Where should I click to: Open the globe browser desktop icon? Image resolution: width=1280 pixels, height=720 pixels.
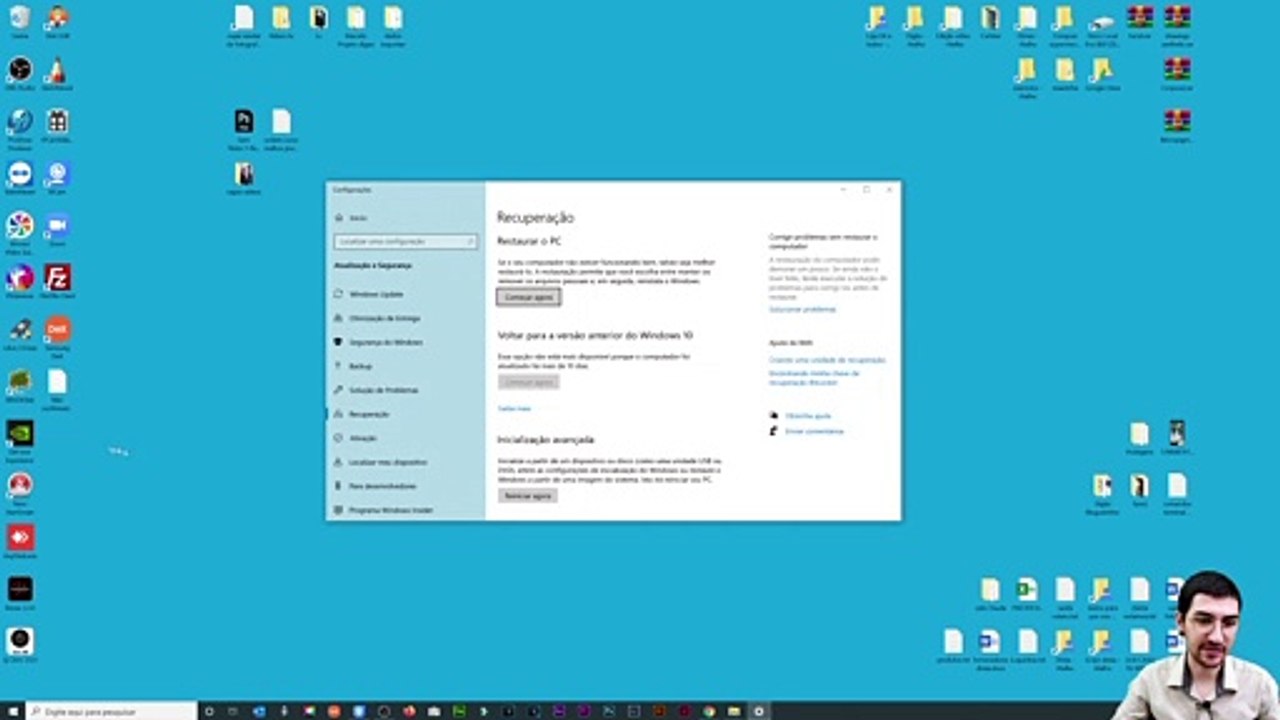[19, 122]
